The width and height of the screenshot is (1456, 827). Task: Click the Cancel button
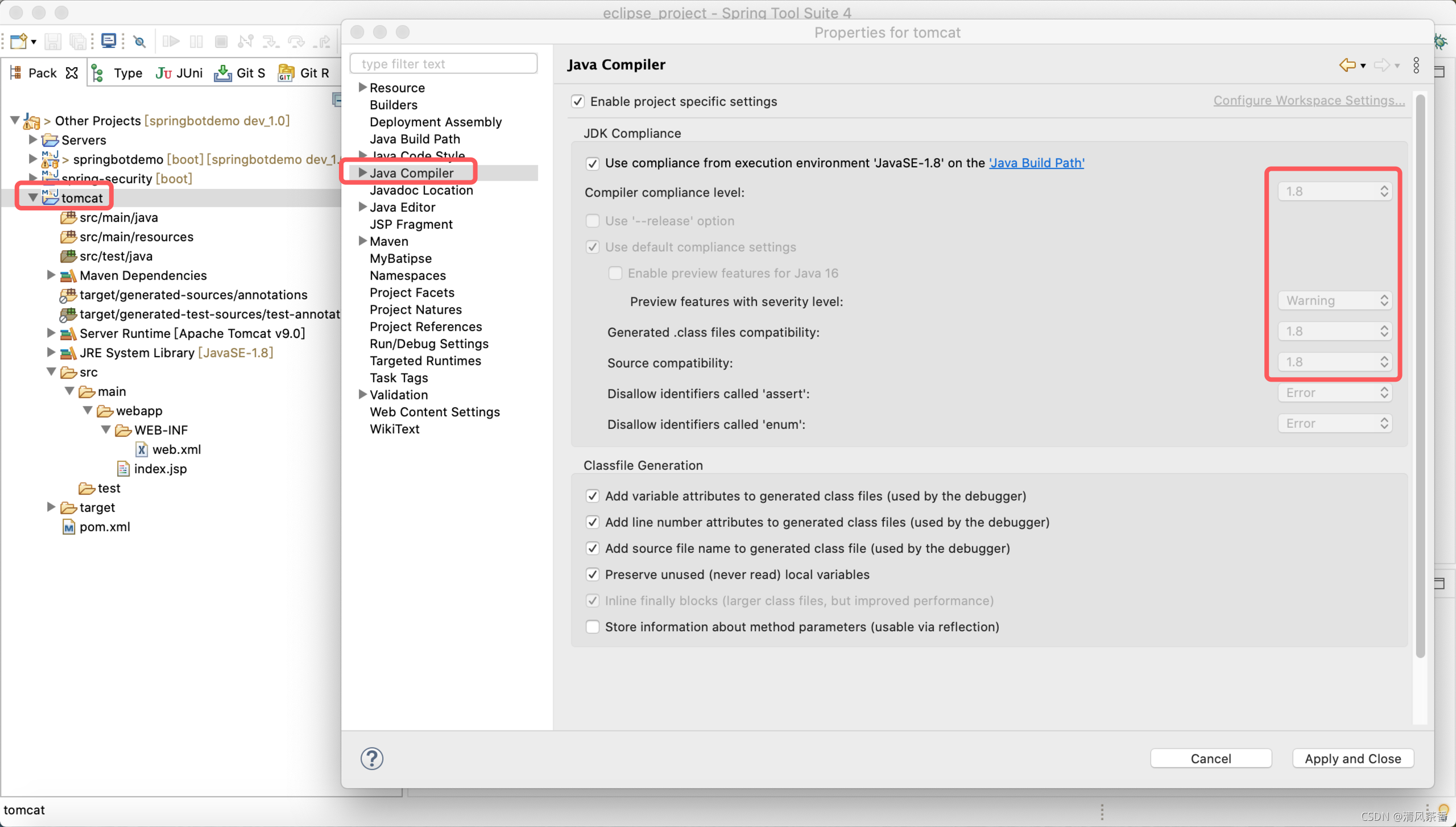1211,758
